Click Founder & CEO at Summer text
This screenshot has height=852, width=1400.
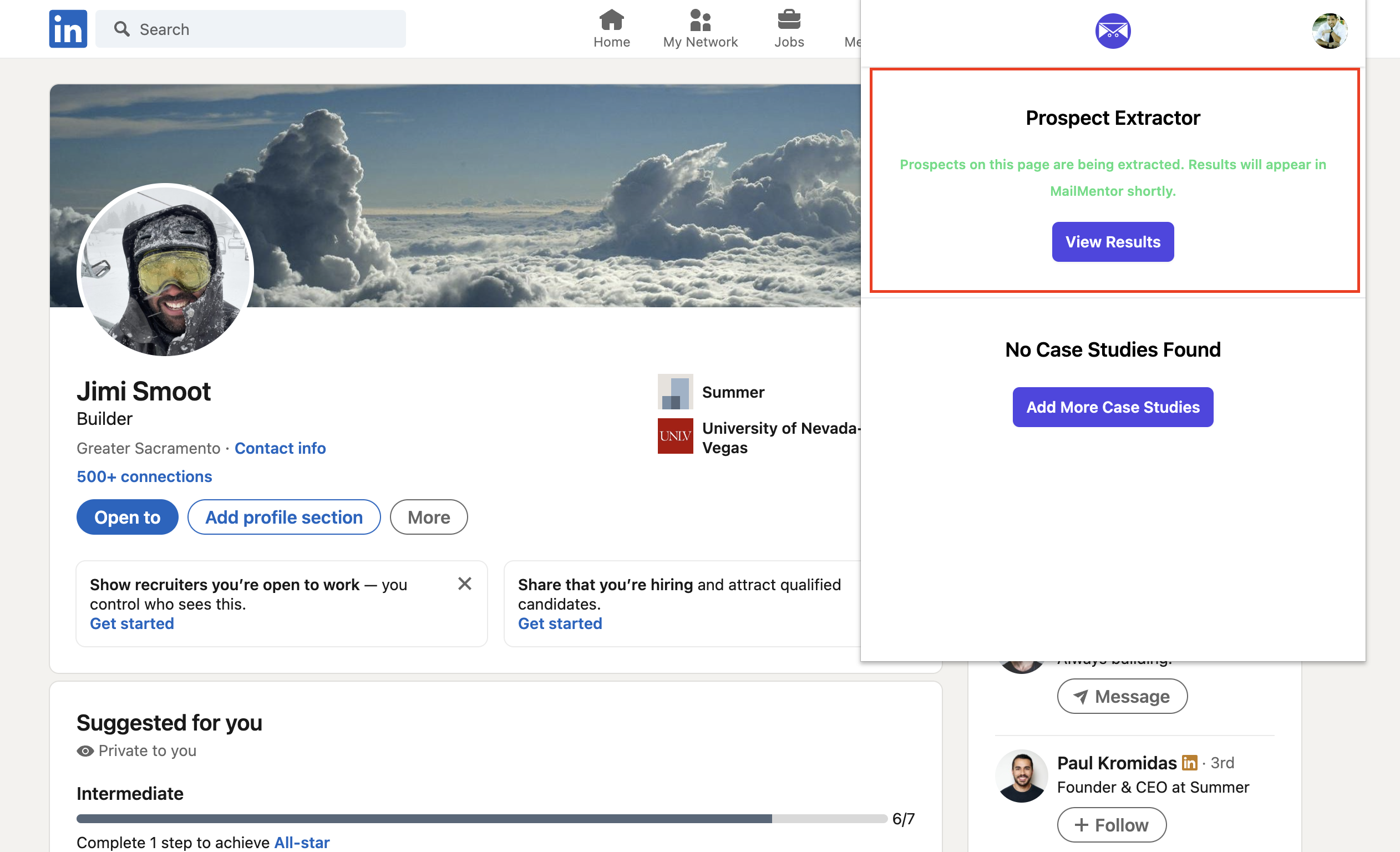click(x=1153, y=787)
